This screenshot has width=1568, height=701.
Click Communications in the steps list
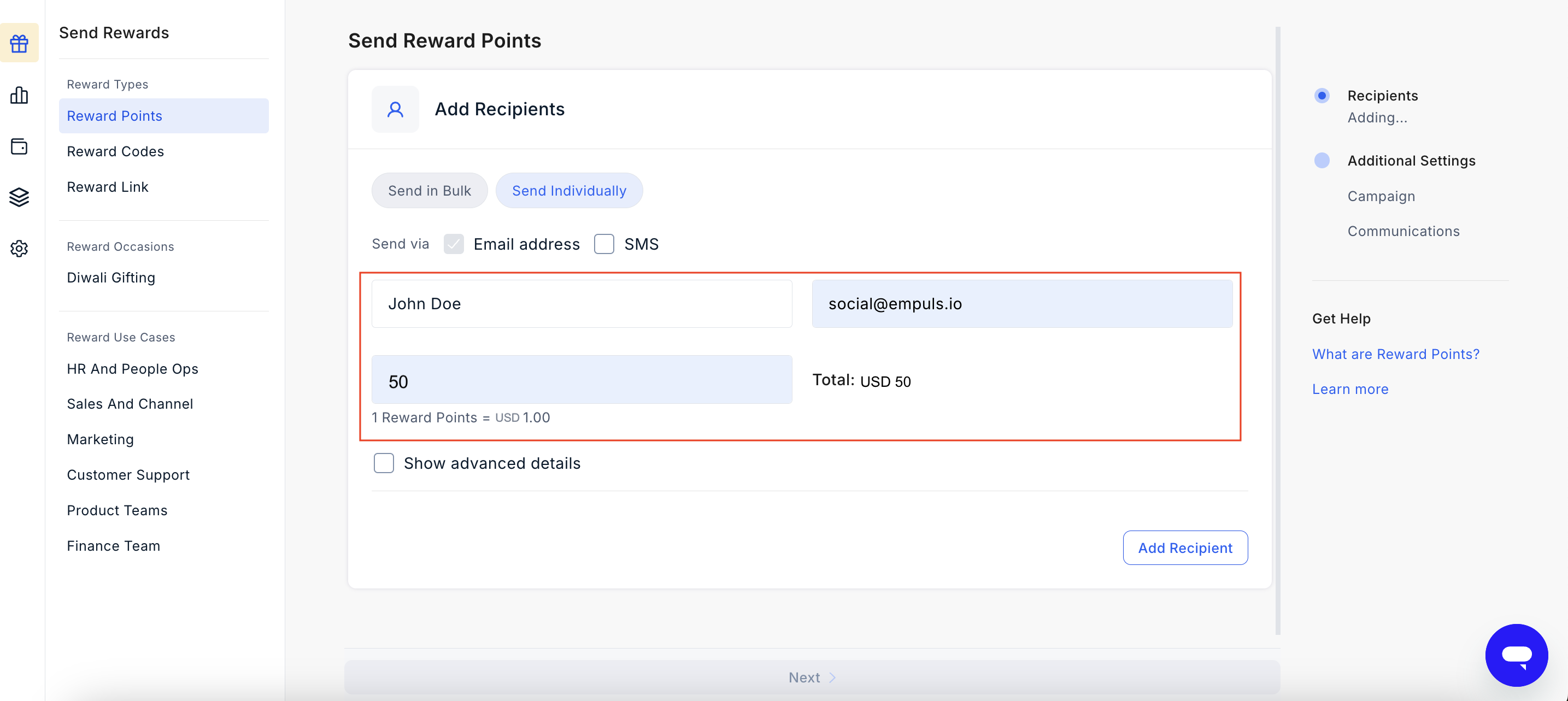(1403, 232)
